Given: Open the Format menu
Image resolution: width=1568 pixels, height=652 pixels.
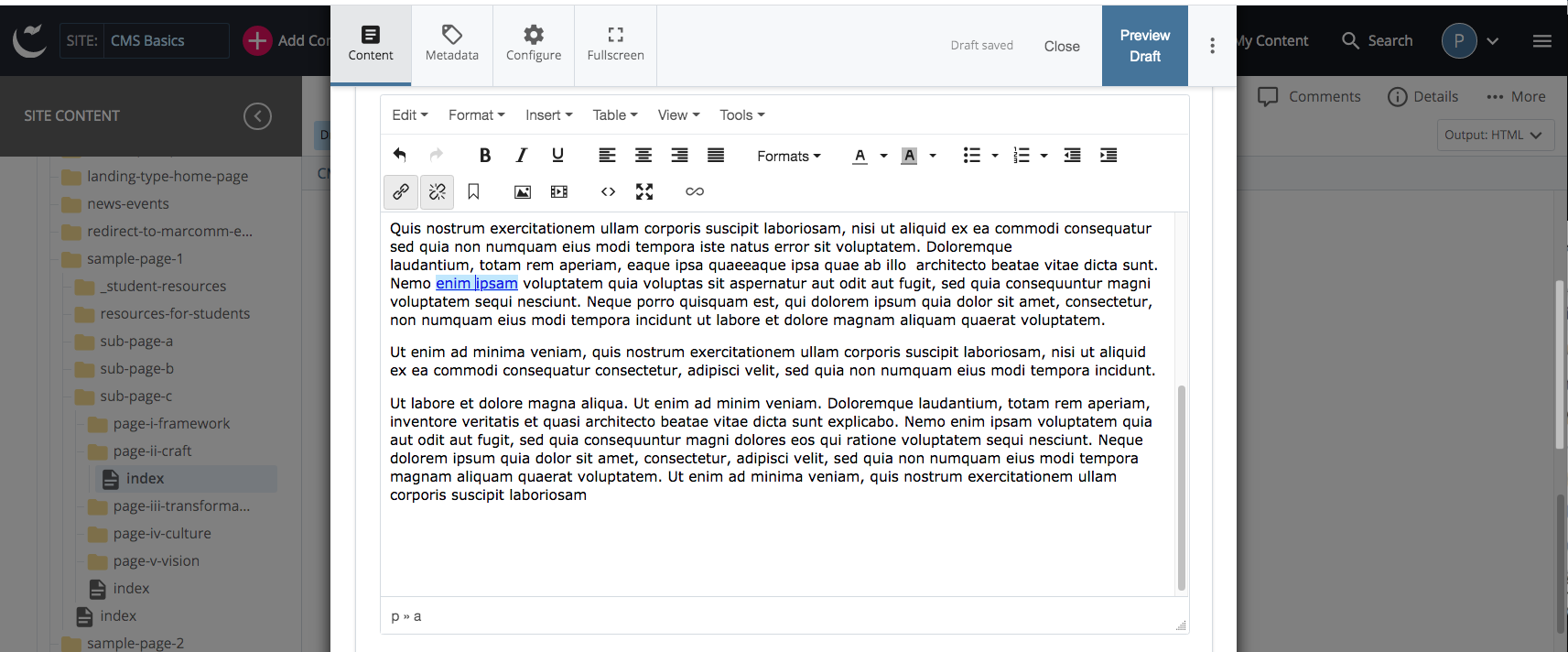Looking at the screenshot, I should [477, 114].
